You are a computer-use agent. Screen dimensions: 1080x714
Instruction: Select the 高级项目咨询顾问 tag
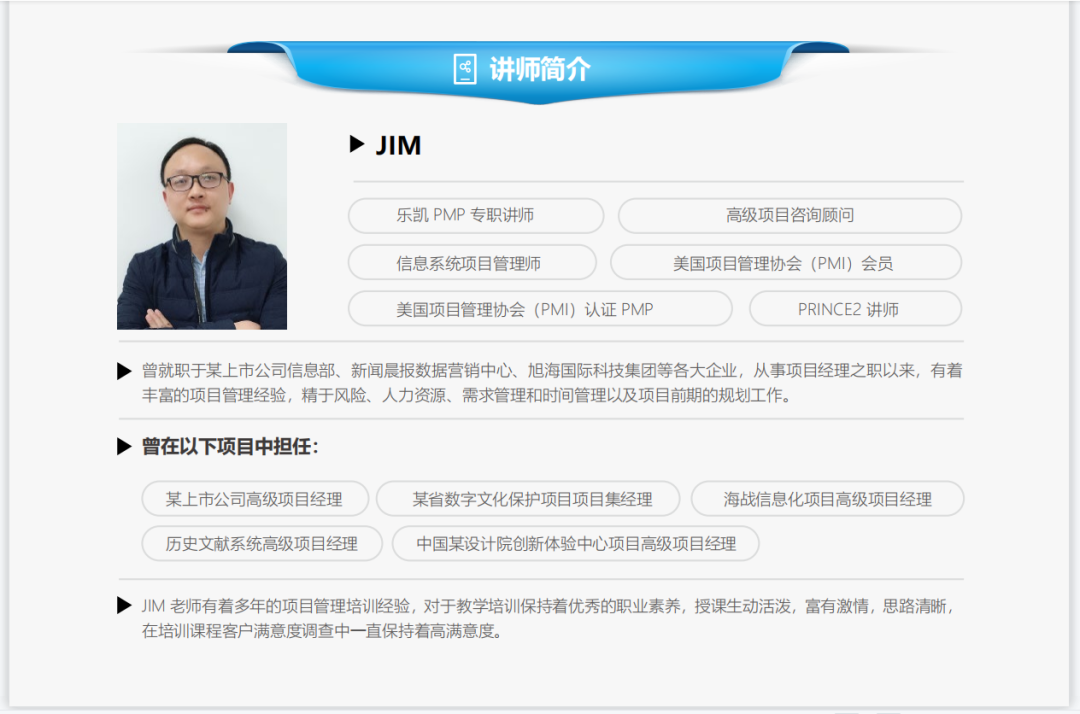790,216
